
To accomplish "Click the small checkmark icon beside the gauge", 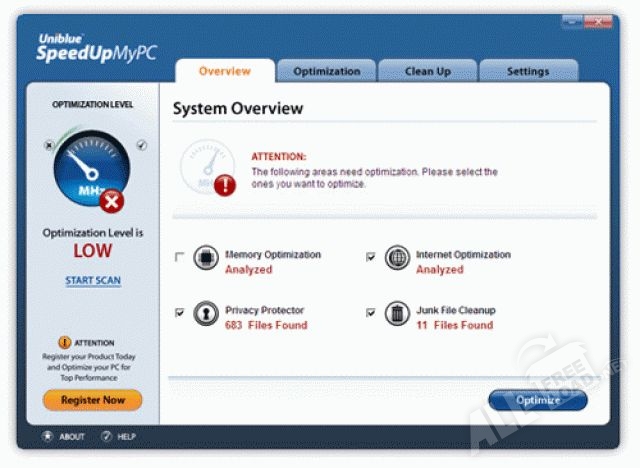I will click(140, 146).
